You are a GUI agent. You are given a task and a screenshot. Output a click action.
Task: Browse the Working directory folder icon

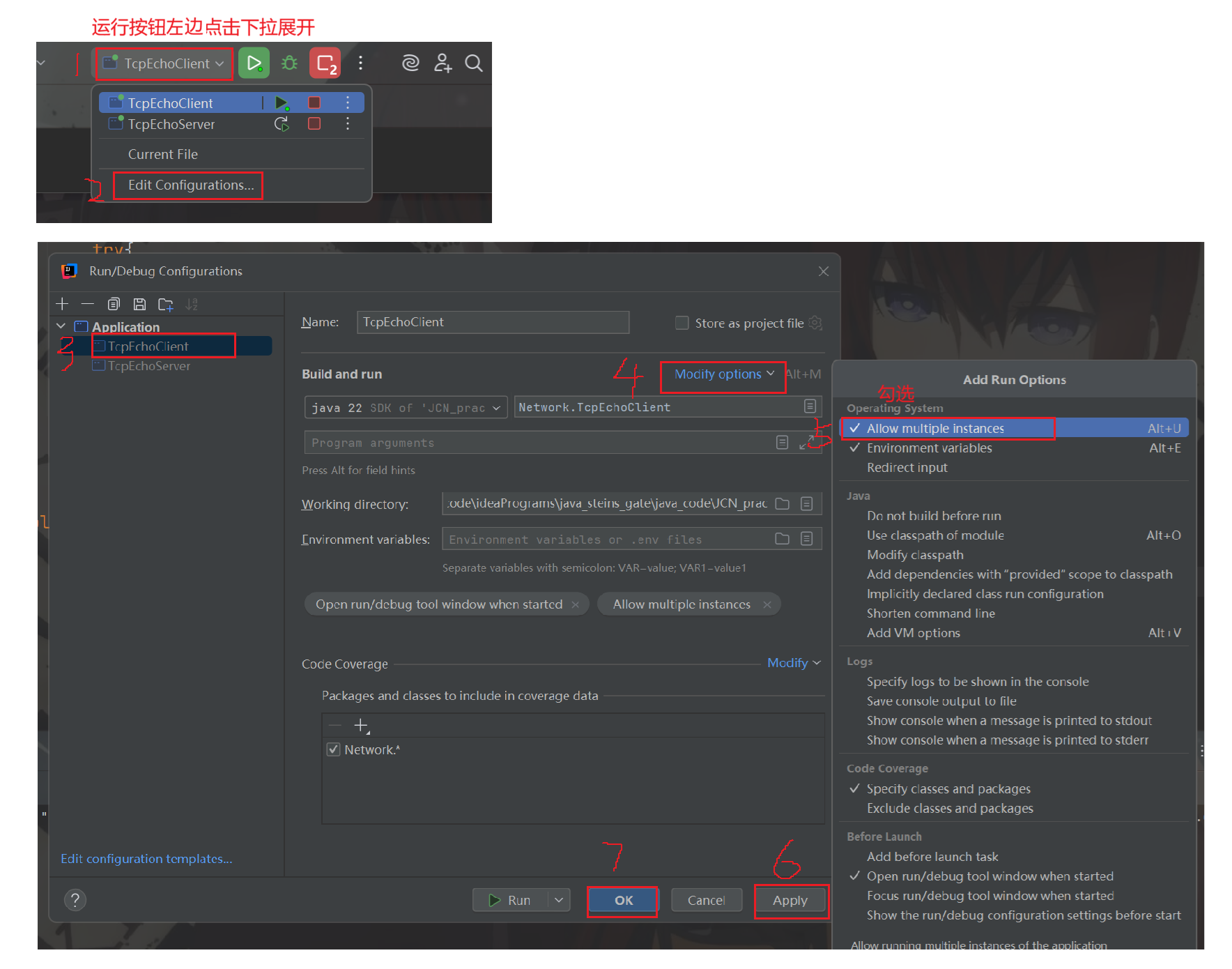tap(783, 503)
